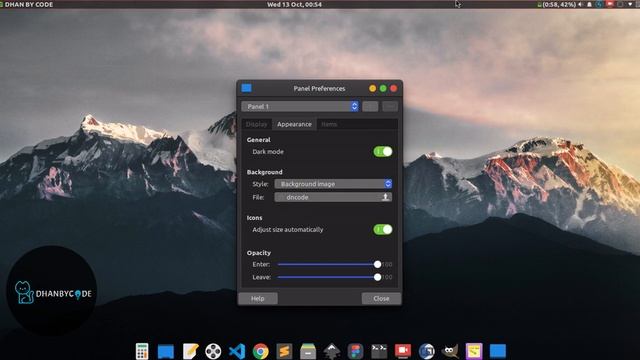Screen dimensions: 640x360
Task: Open Google Chrome from the dock
Action: (260, 351)
